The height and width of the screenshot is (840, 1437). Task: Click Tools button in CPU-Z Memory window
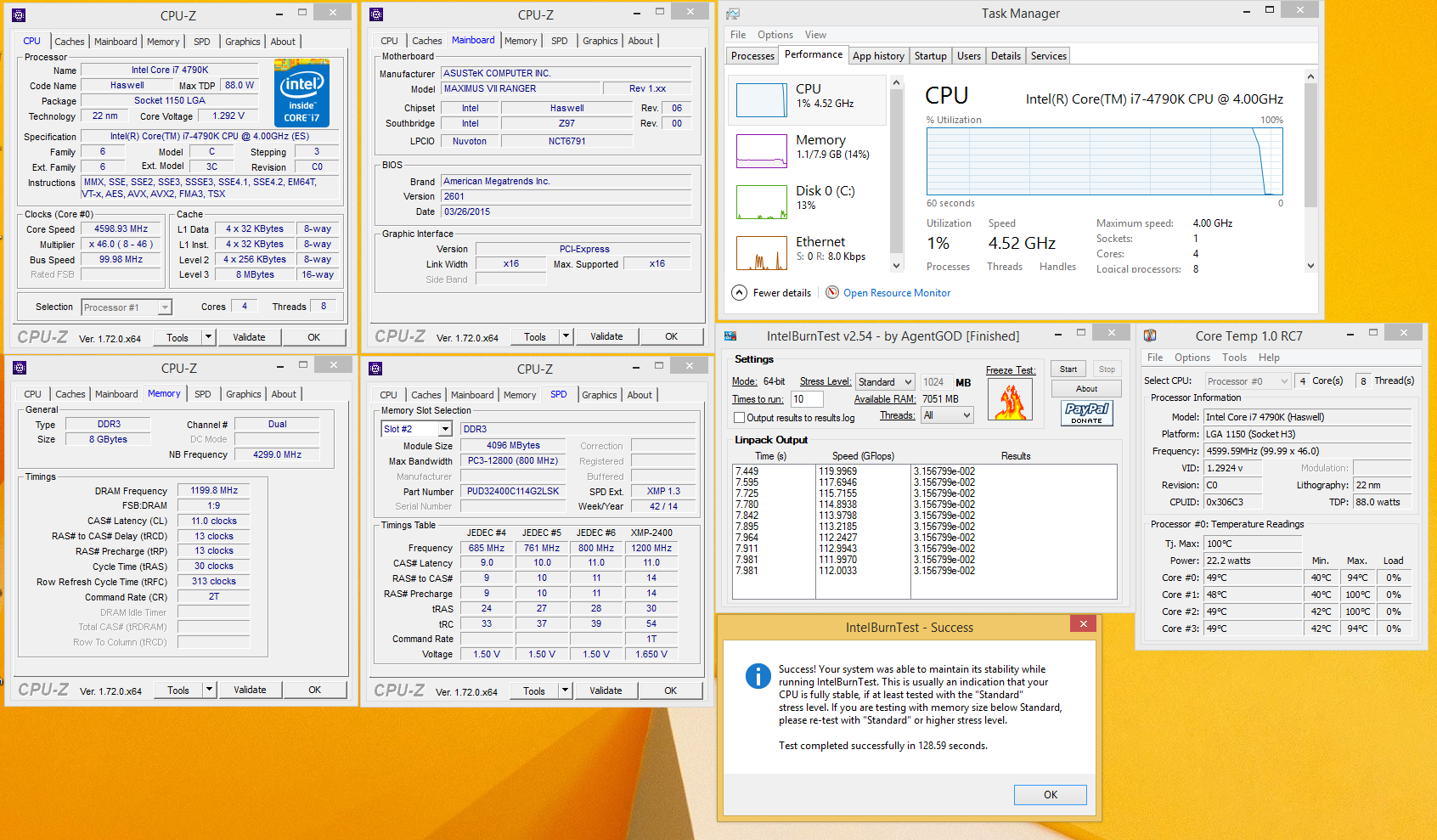click(178, 690)
